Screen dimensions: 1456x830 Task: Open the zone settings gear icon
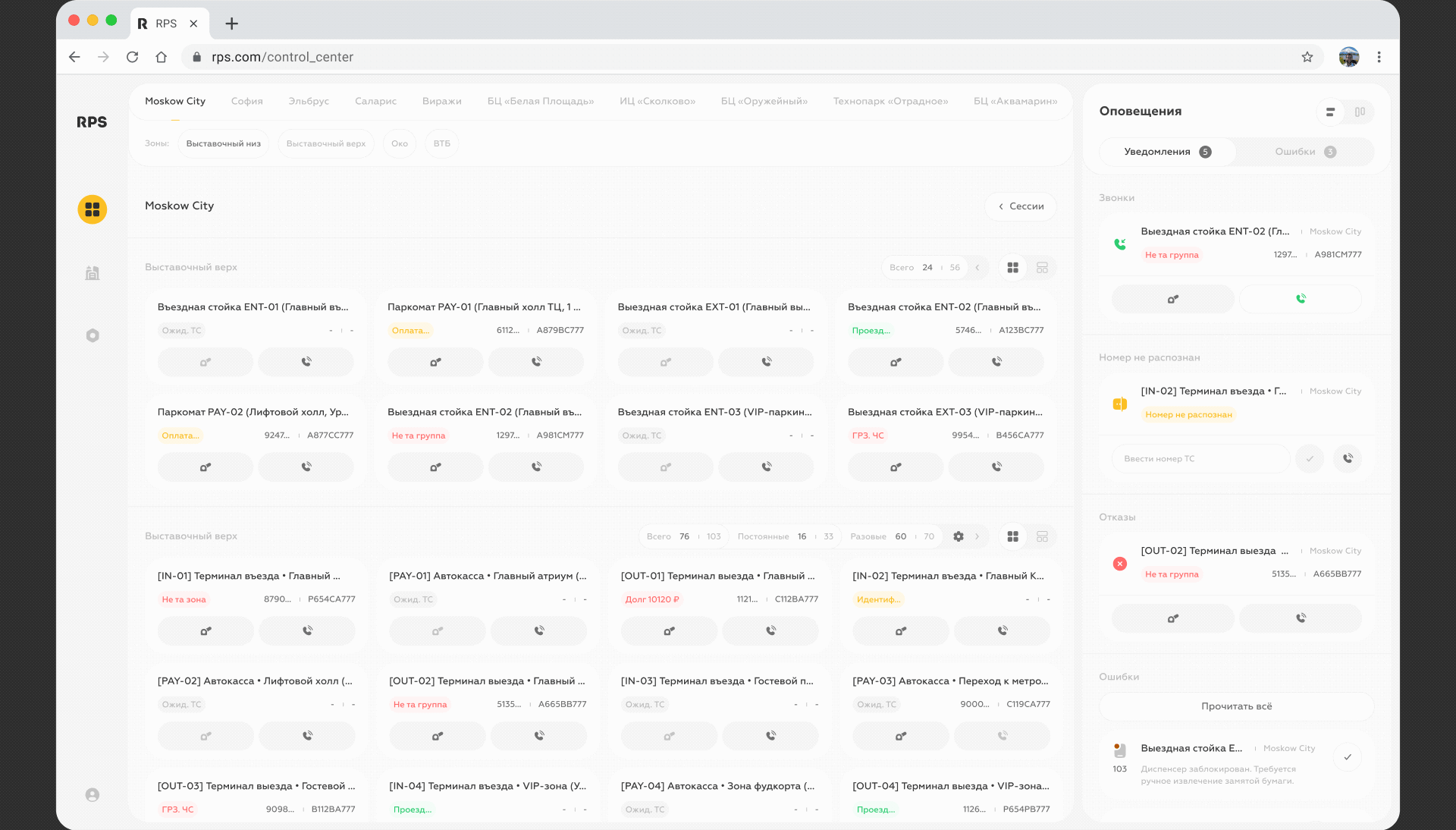(x=959, y=536)
